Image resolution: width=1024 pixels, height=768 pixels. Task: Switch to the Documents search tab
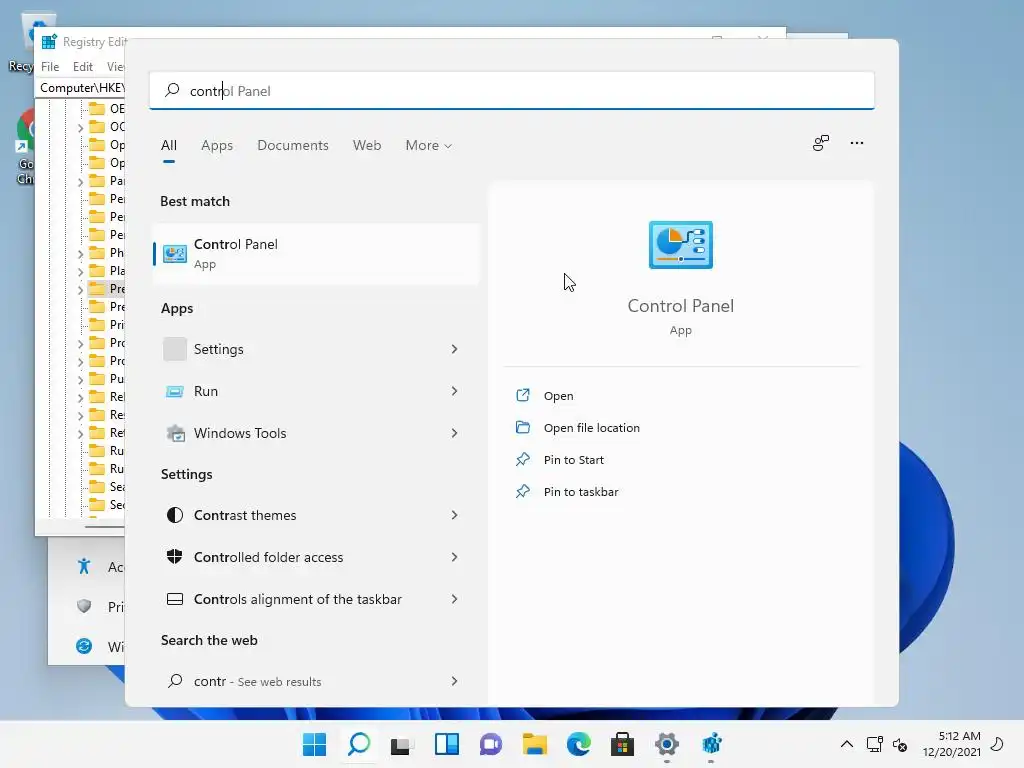[293, 146]
